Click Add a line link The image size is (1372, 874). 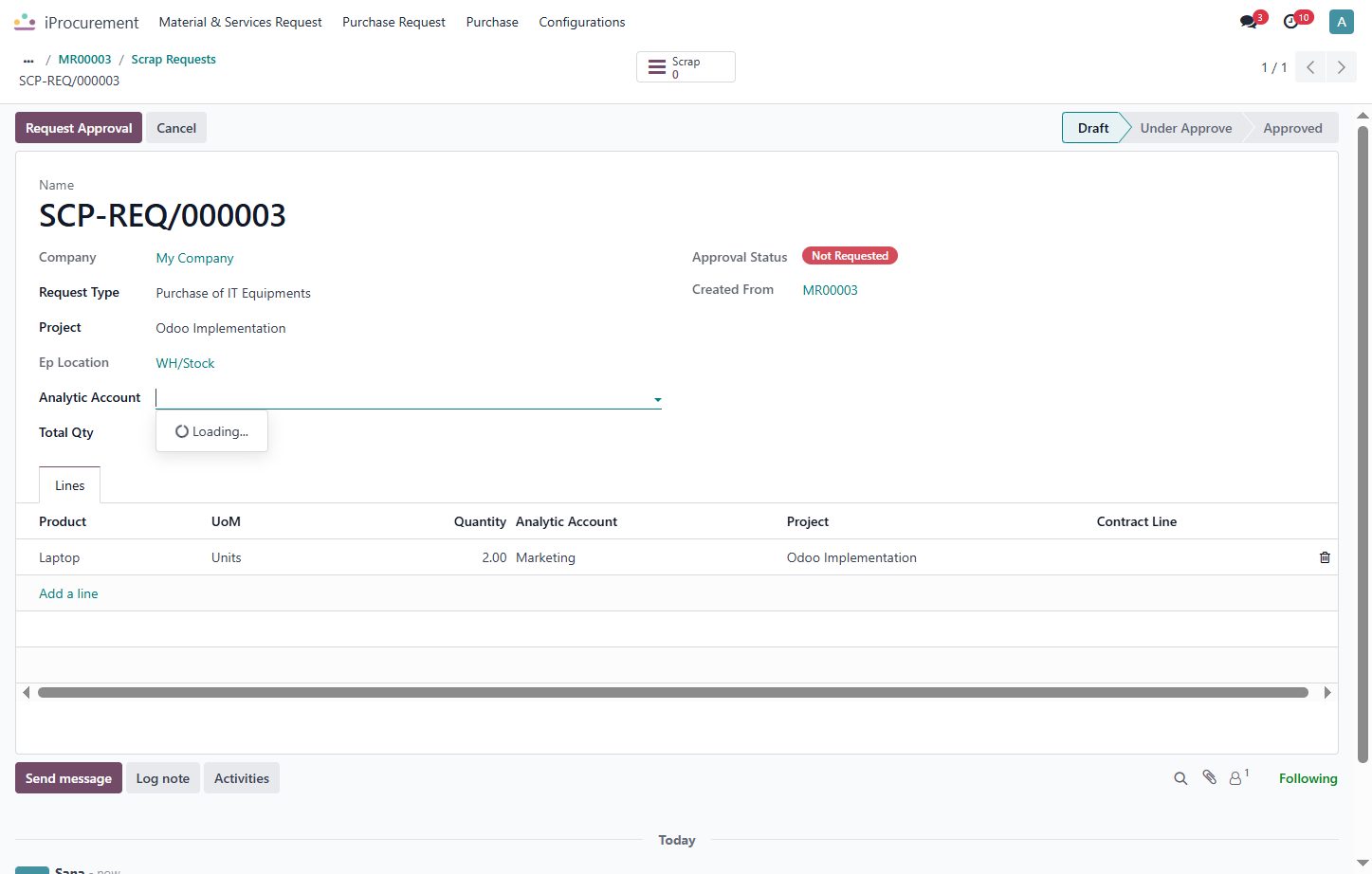(68, 593)
